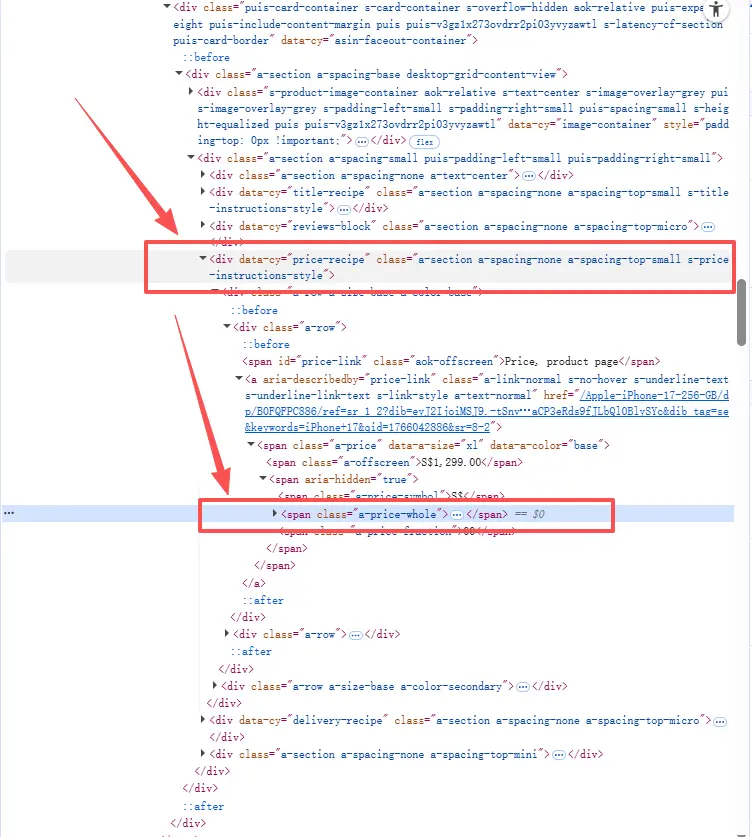Click ellipsis badge in a-spacing-top-mini div
This screenshot has height=837, width=752.
point(559,755)
